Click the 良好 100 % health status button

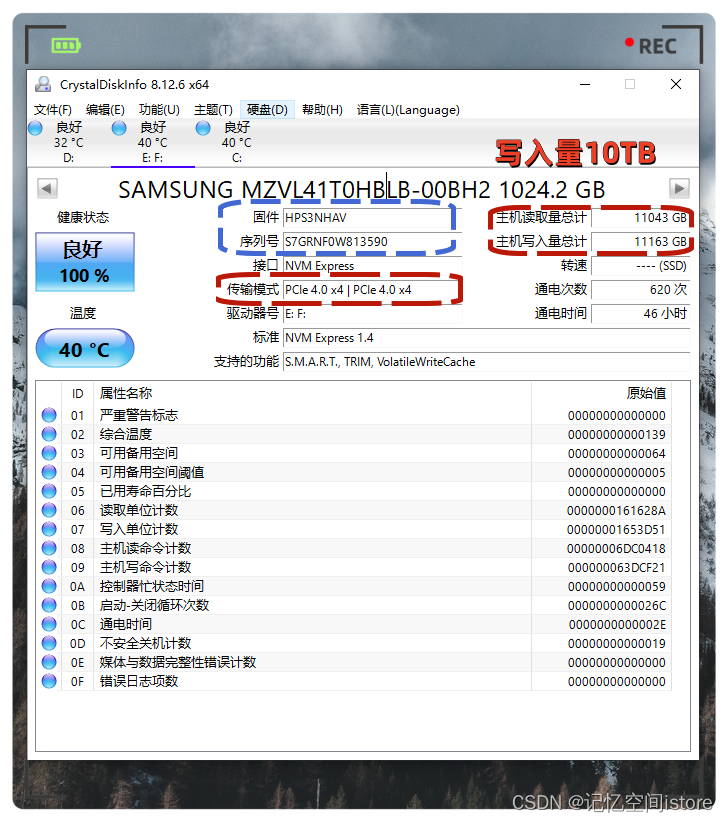pyautogui.click(x=85, y=262)
